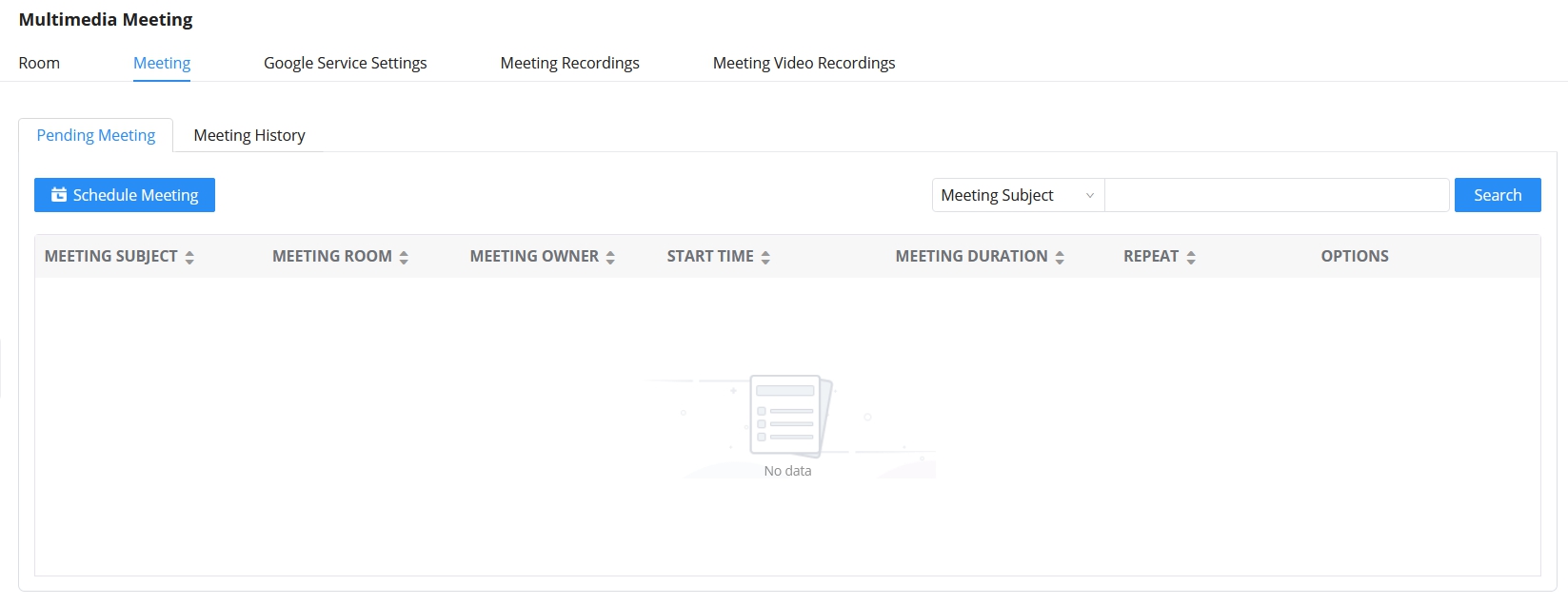Screen dimensions: 1568x605
Task: Select the Meeting tab
Action: coord(162,63)
